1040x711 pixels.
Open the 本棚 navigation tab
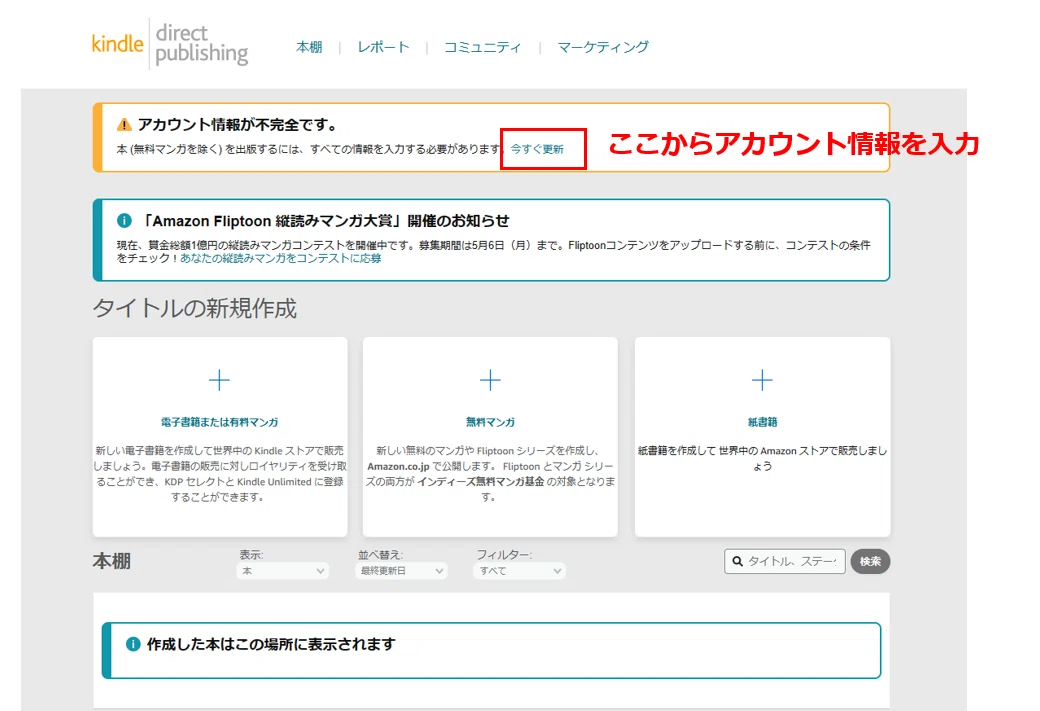pos(309,47)
